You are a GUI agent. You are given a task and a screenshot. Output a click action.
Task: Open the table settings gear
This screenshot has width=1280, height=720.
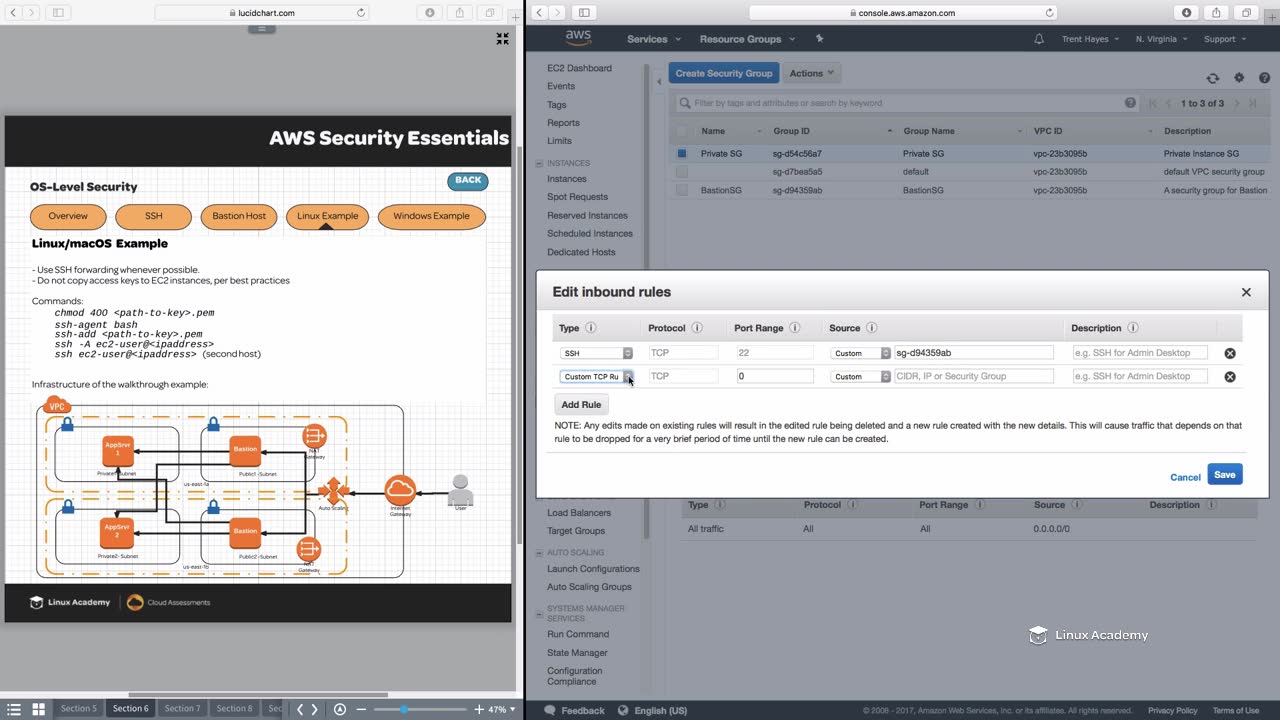click(x=1239, y=78)
